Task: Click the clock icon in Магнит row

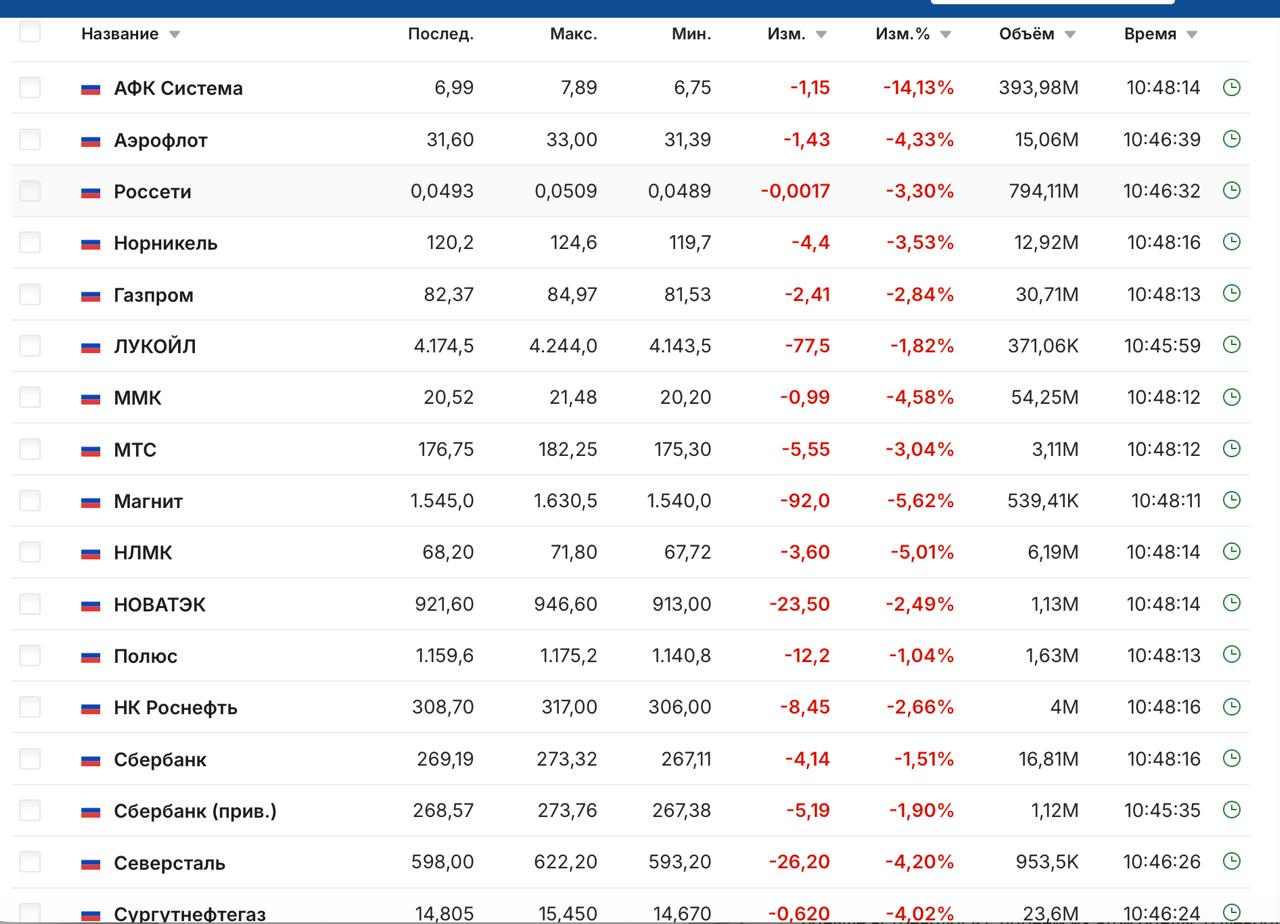Action: [1231, 500]
